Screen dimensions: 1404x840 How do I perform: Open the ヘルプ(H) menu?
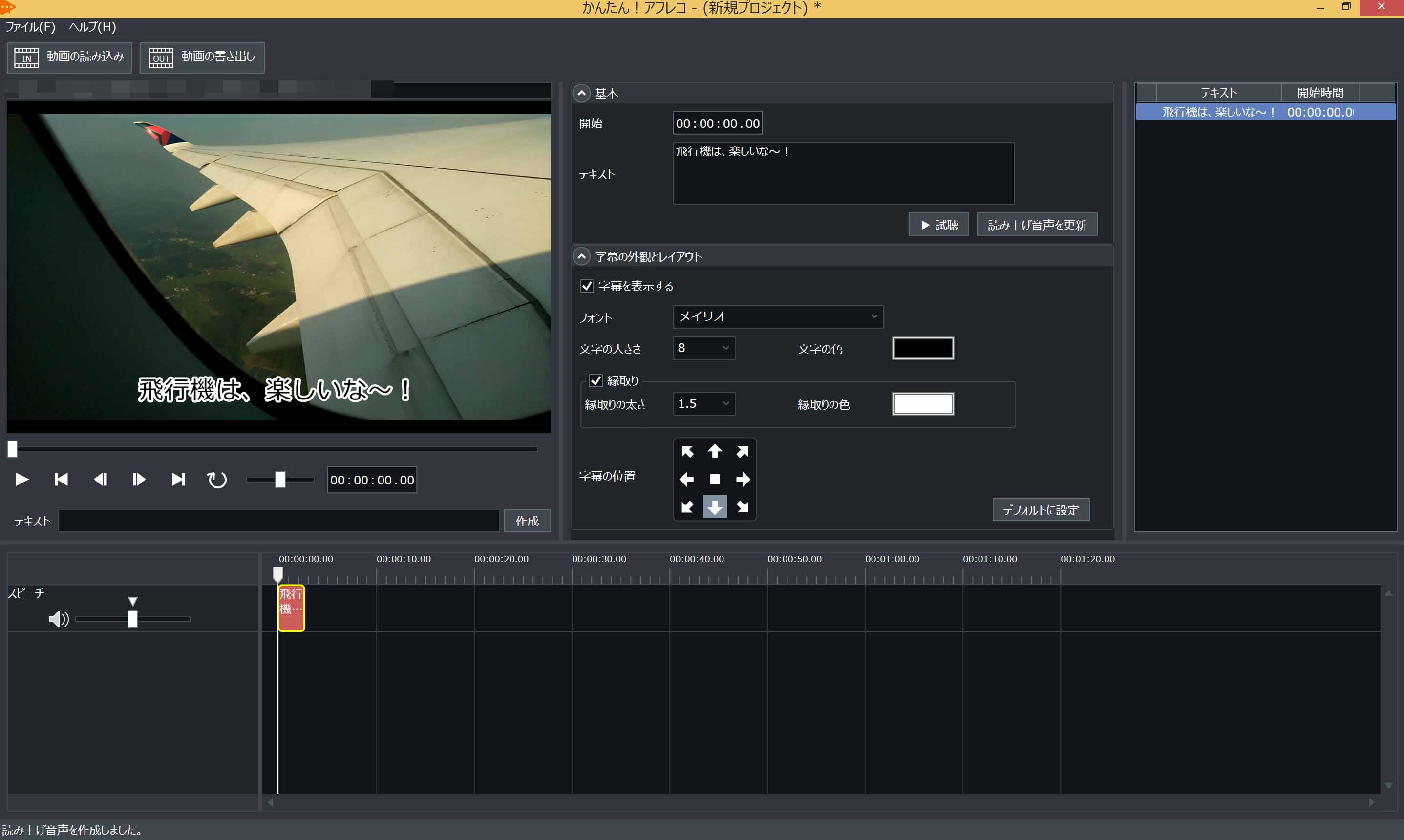(92, 27)
